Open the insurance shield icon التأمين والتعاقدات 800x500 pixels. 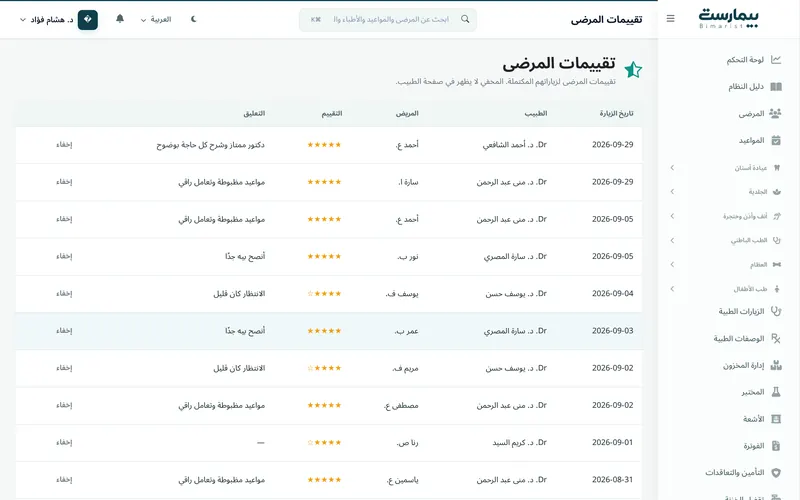(776, 473)
